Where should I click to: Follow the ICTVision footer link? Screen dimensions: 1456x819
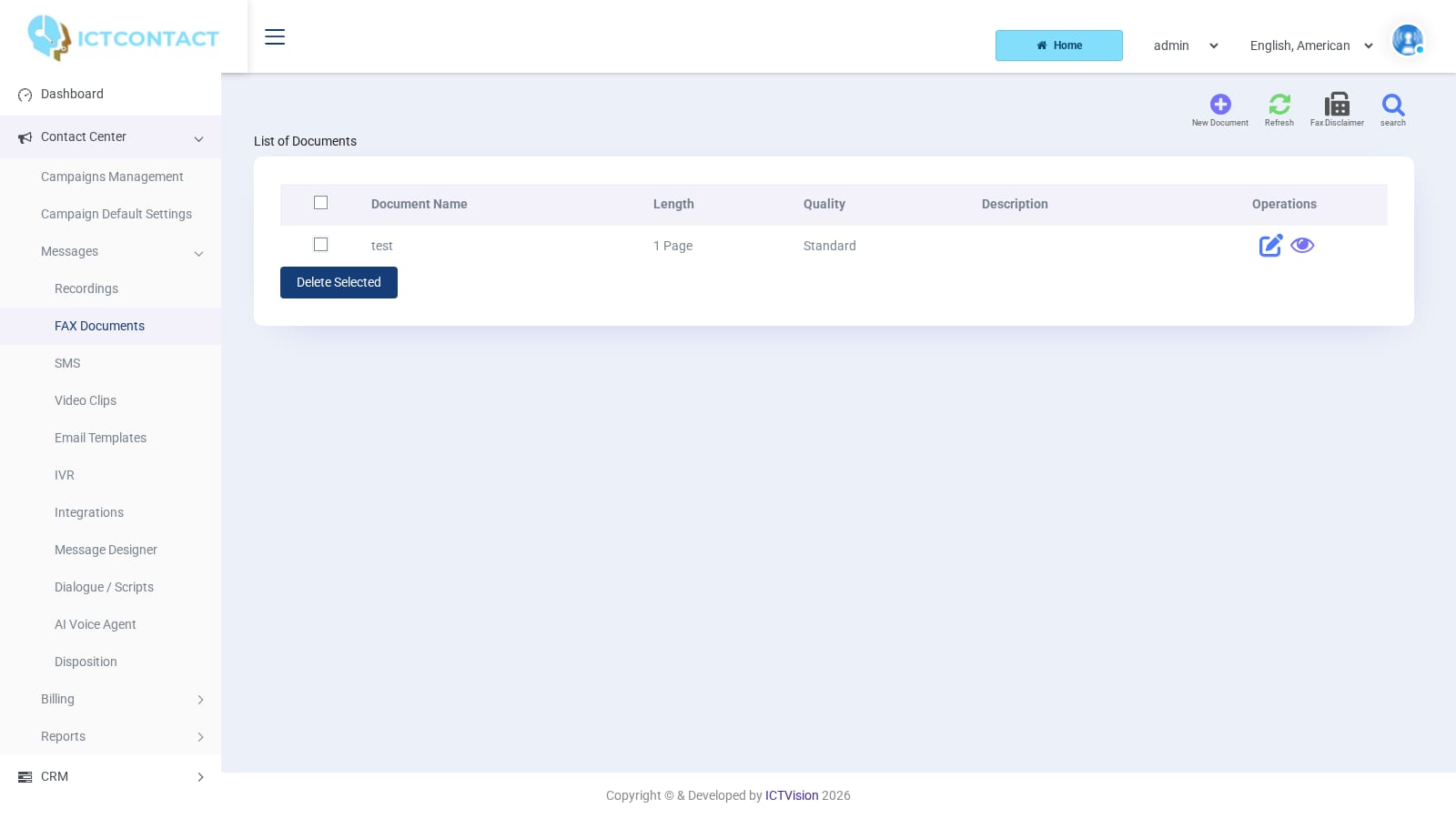792,795
